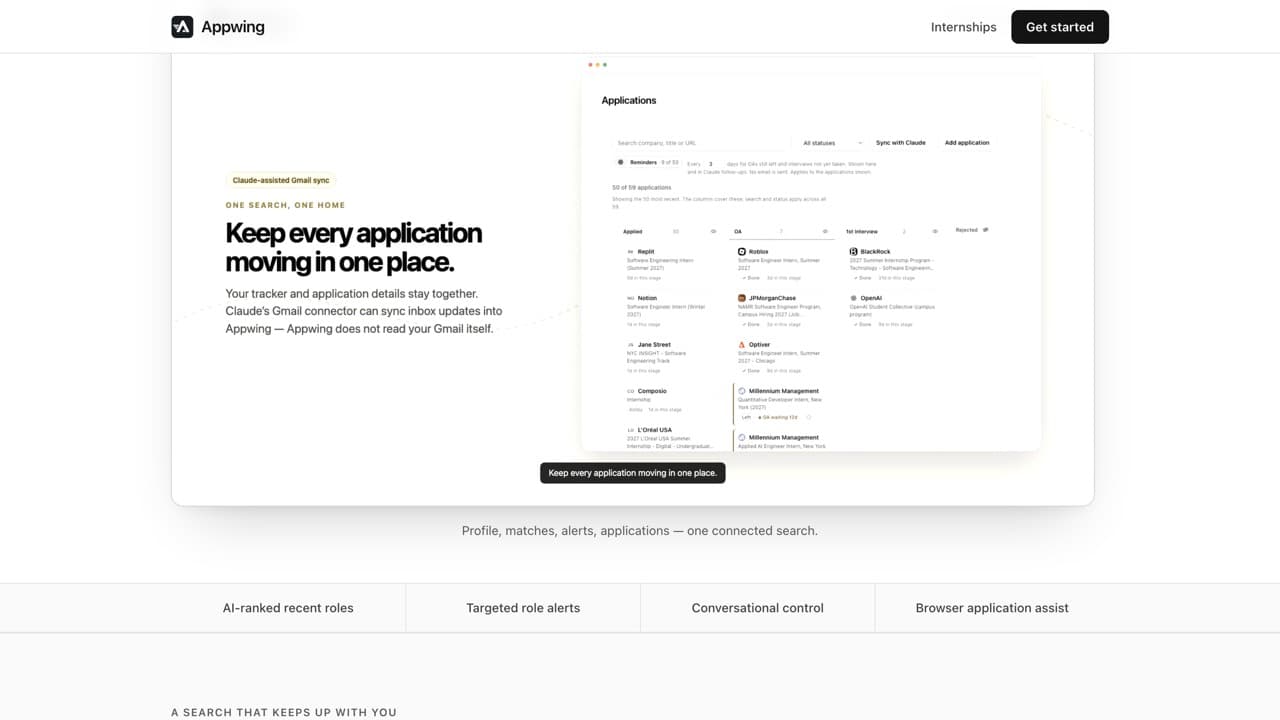This screenshot has height=720, width=1280.
Task: Select the AI-ranked recent roles tab
Action: [x=288, y=608]
